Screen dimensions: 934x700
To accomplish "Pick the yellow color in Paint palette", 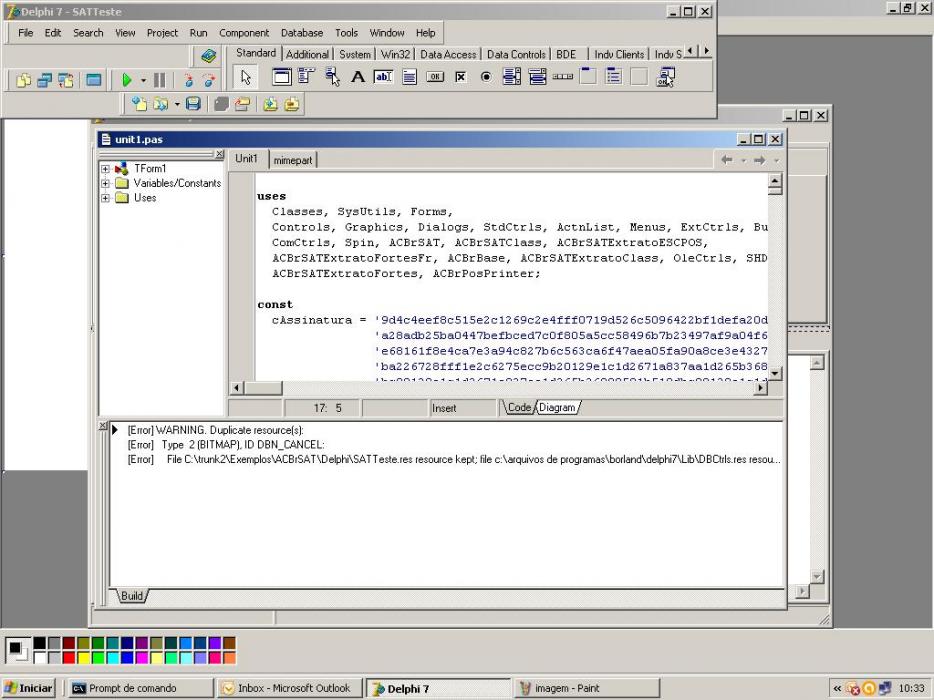I will pos(83,658).
